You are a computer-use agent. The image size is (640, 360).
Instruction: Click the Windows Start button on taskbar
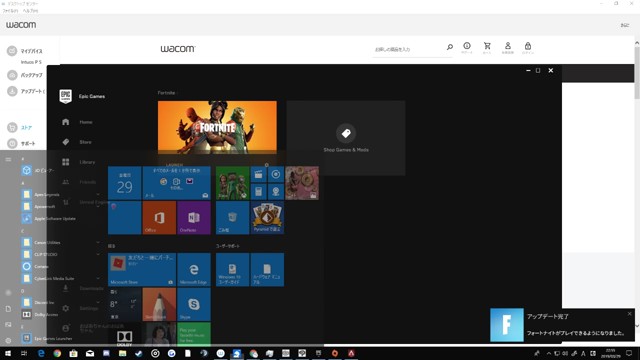pos(8,353)
